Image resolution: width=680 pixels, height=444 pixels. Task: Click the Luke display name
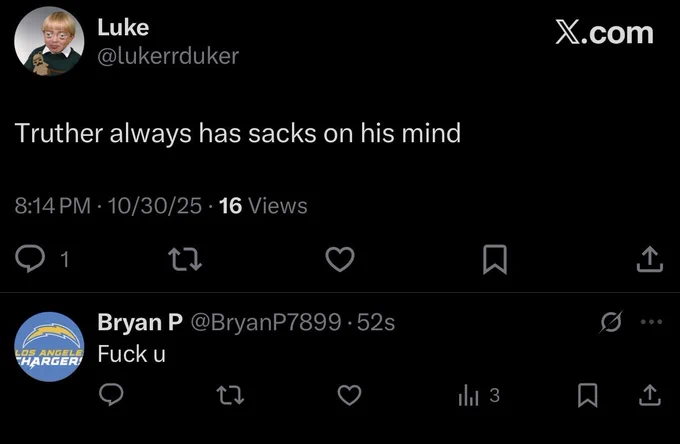(123, 27)
